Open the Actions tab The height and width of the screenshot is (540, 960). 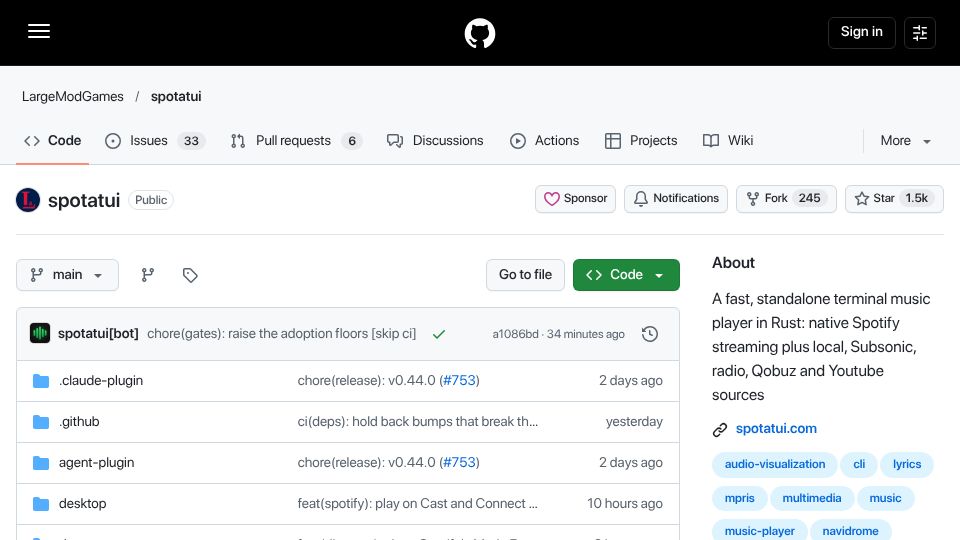[x=544, y=141]
